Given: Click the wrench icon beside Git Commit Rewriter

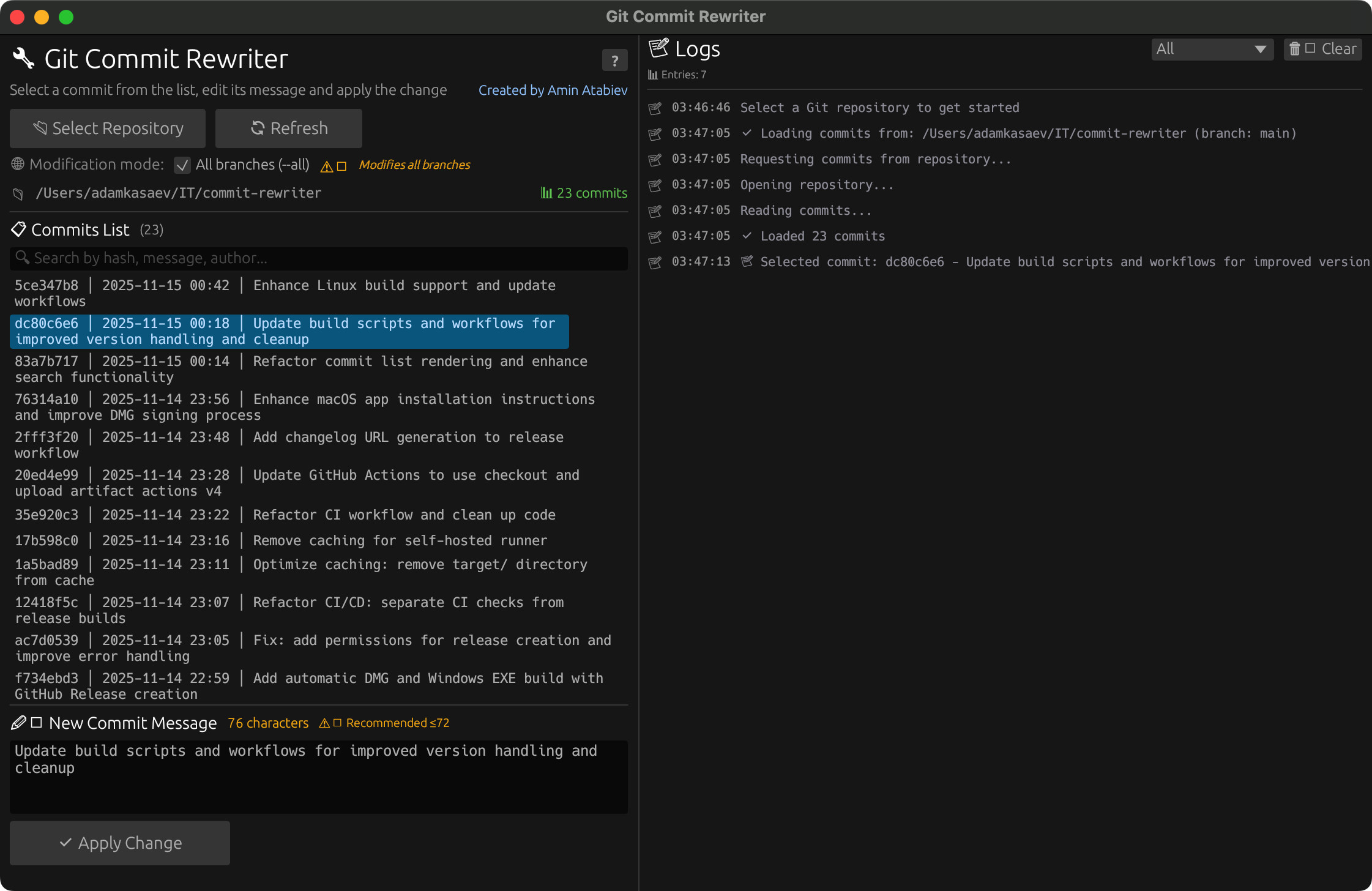Looking at the screenshot, I should pos(23,59).
